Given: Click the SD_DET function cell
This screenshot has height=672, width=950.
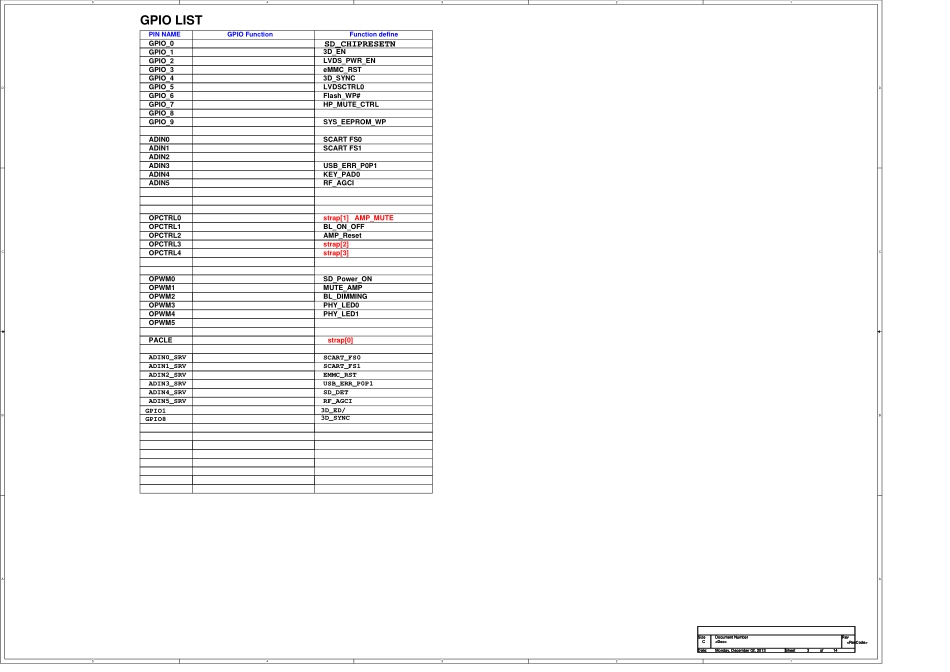Looking at the screenshot, I should coord(335,392).
